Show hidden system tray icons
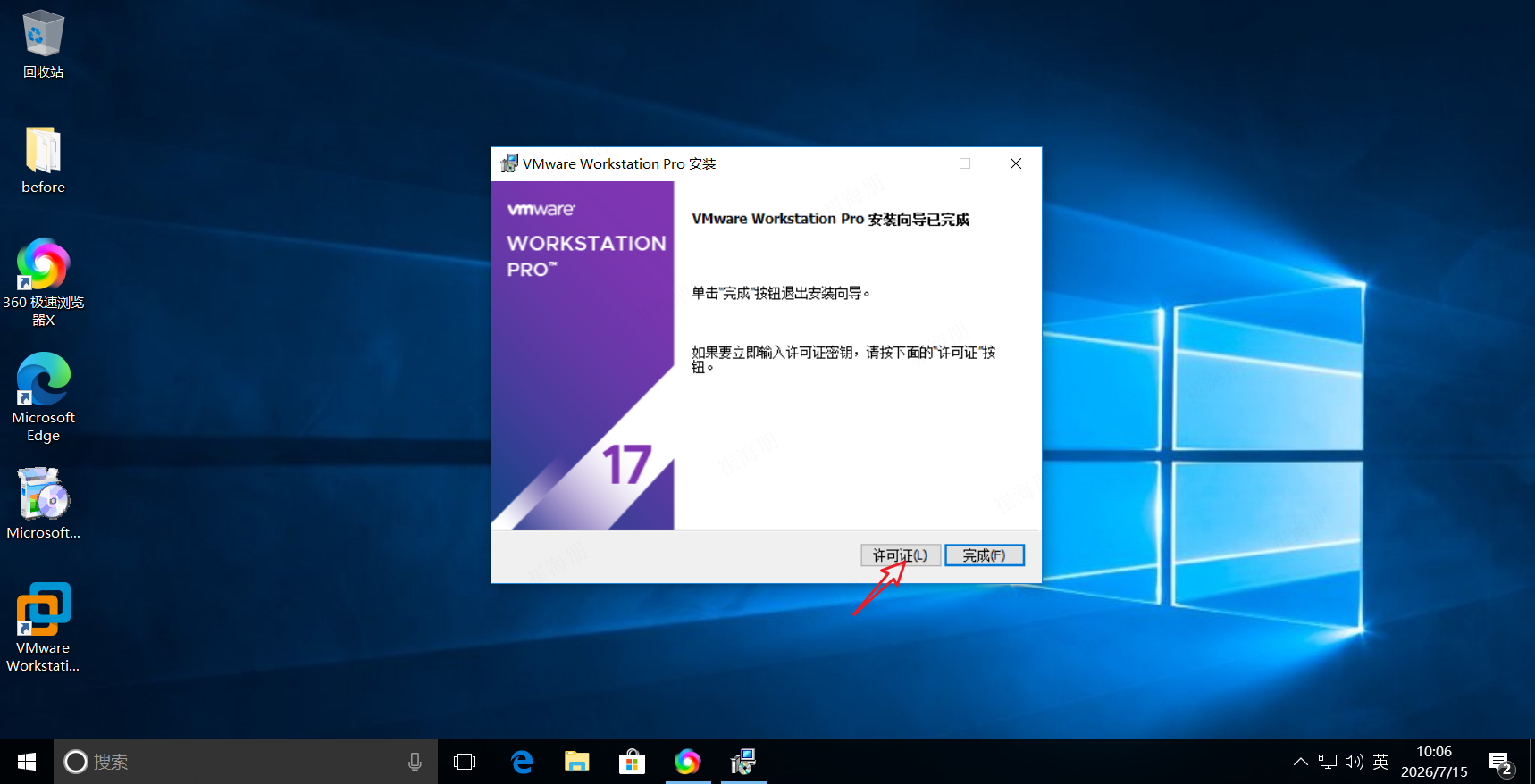The width and height of the screenshot is (1535, 784). pos(1301,762)
